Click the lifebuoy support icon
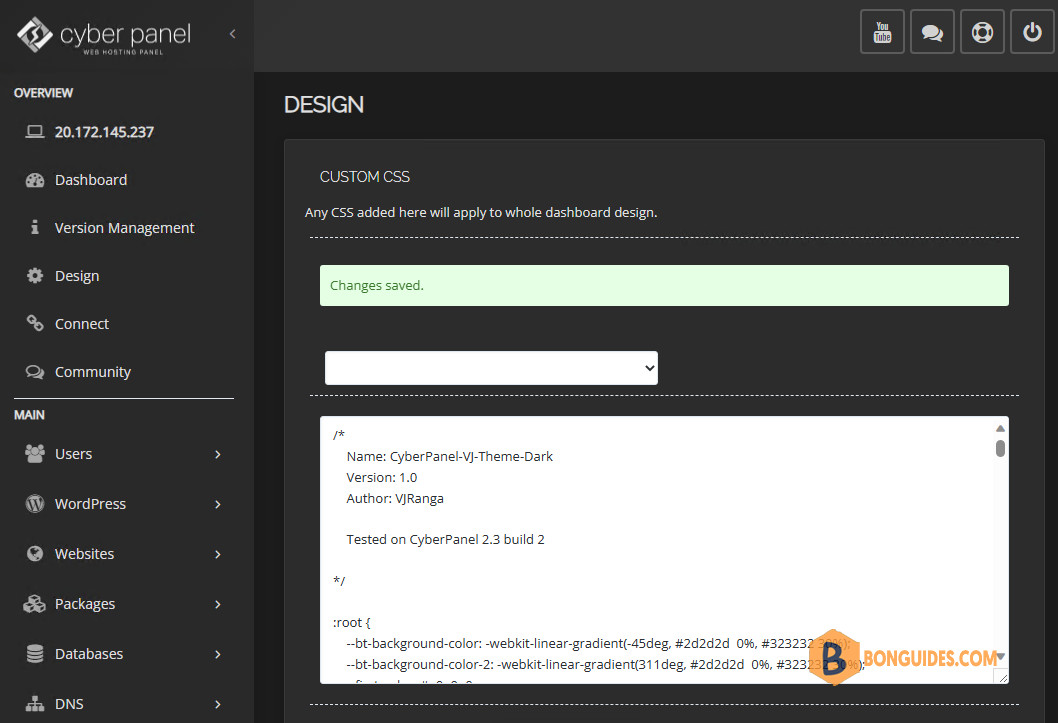Image resolution: width=1058 pixels, height=723 pixels. coord(982,32)
